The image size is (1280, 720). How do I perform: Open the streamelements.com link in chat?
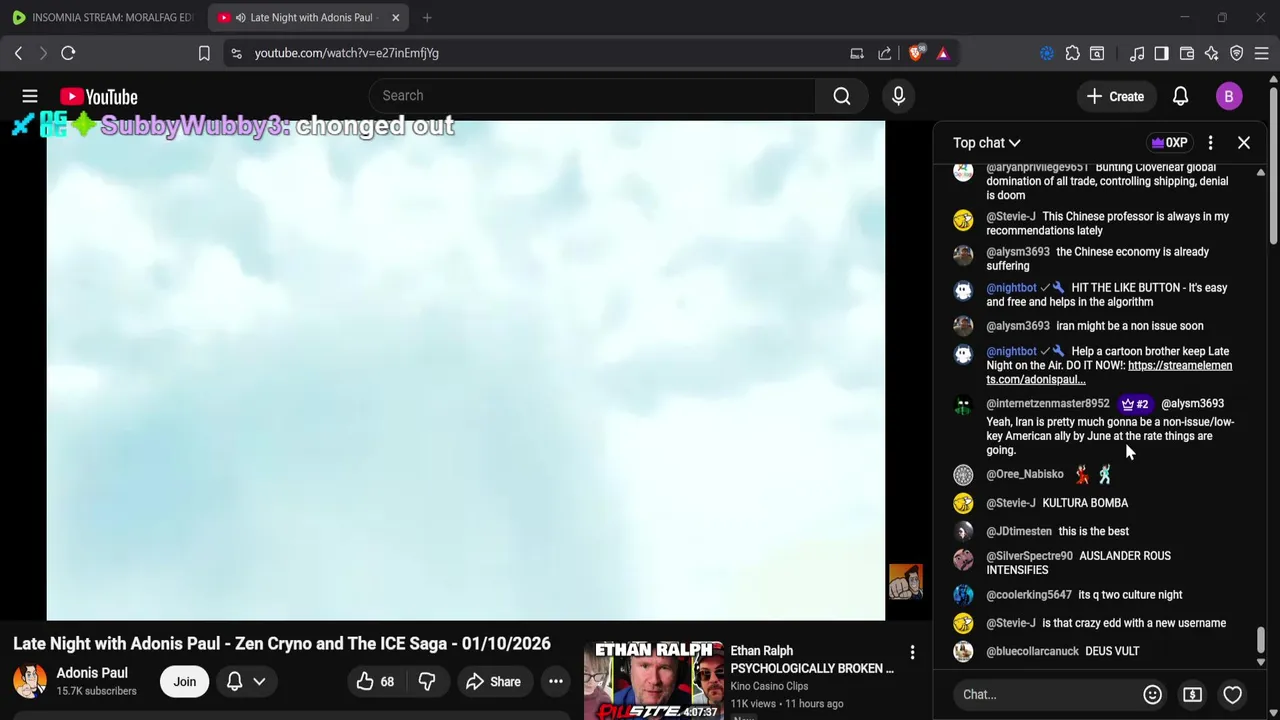tap(1109, 372)
